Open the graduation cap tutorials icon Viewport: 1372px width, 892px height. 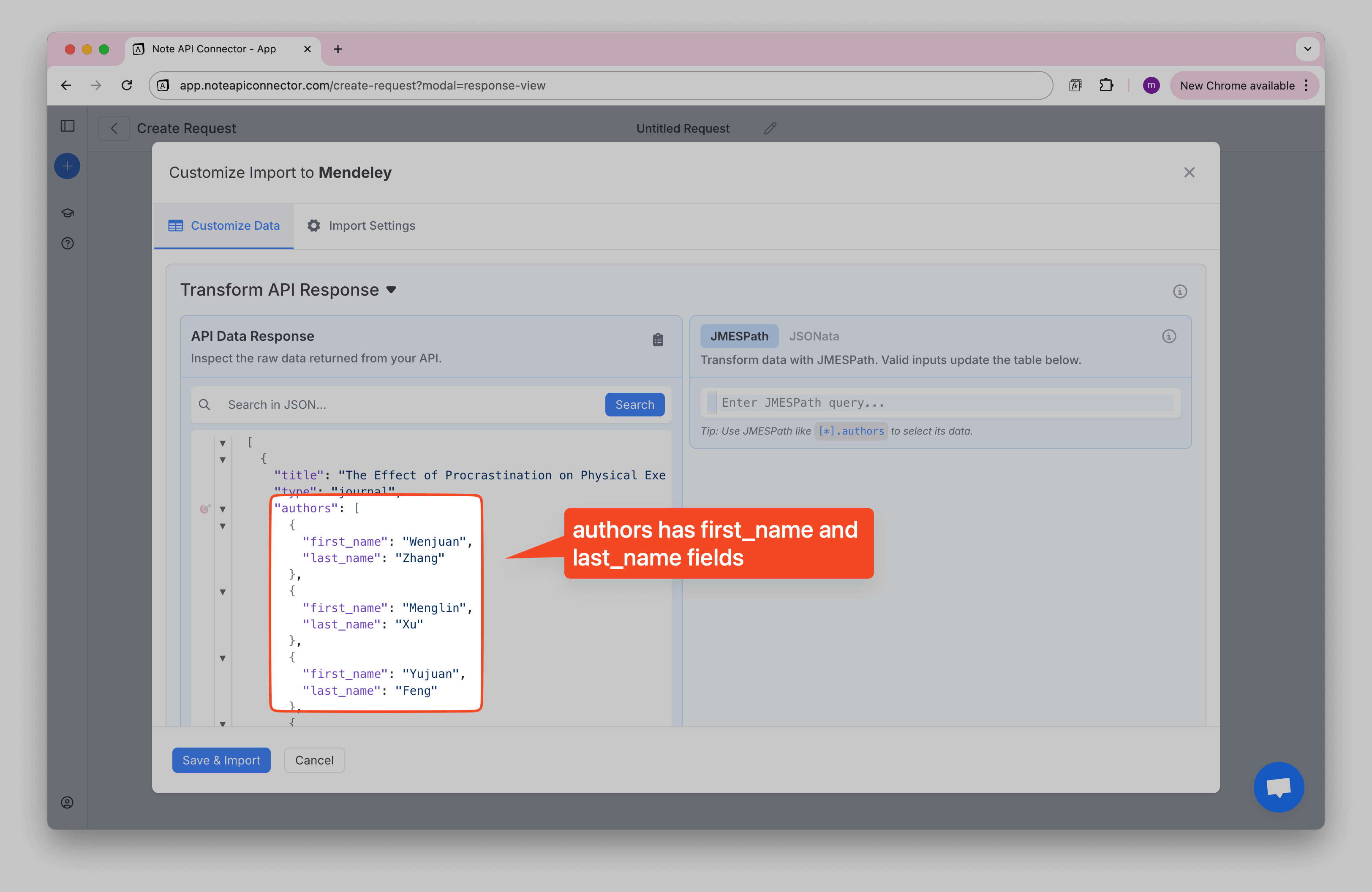pos(68,213)
